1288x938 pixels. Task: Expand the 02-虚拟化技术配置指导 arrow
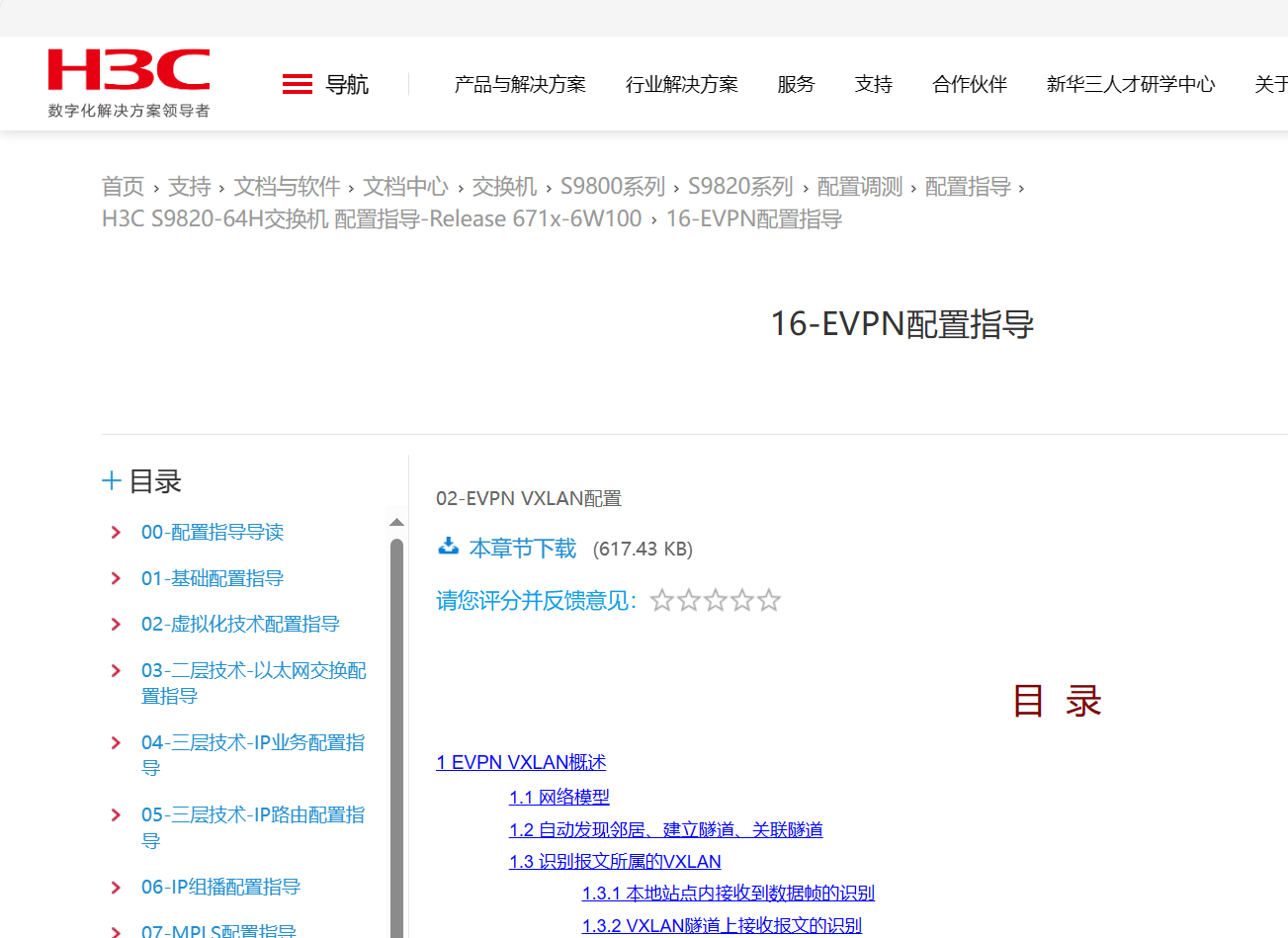tap(116, 625)
